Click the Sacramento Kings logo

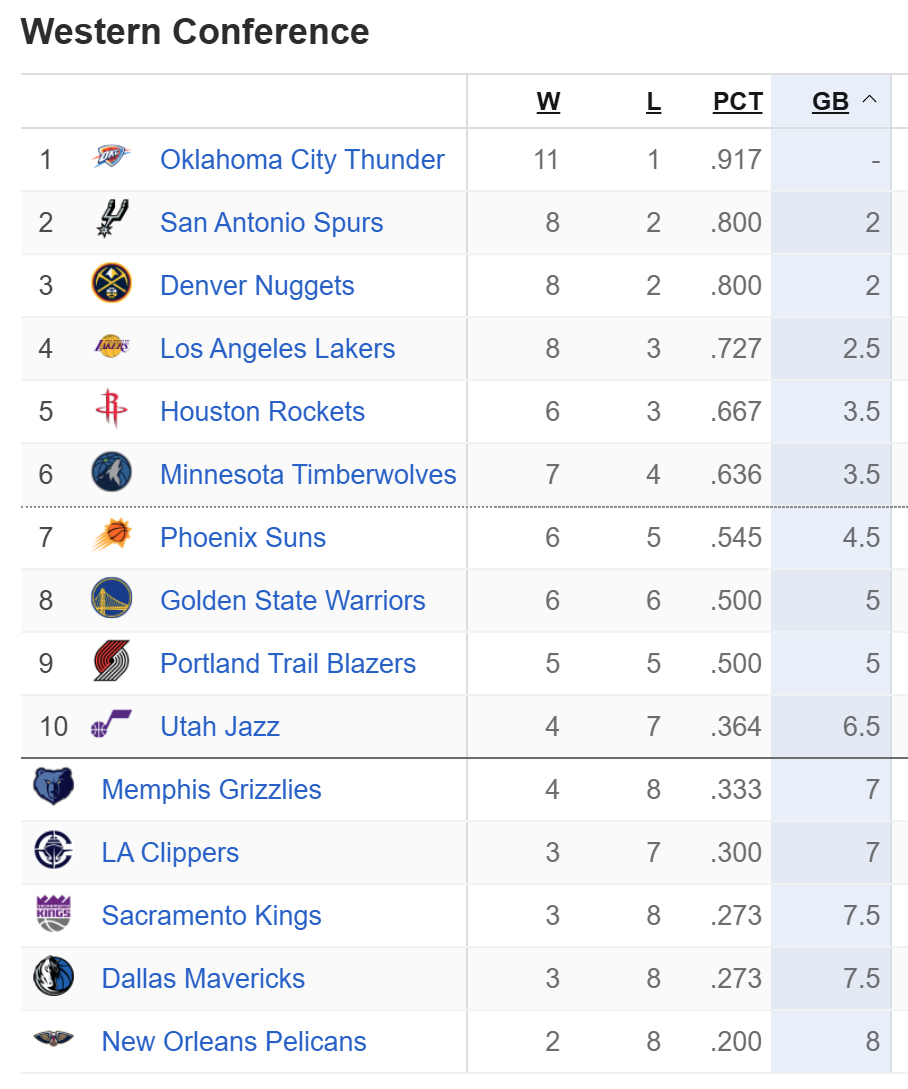53,914
